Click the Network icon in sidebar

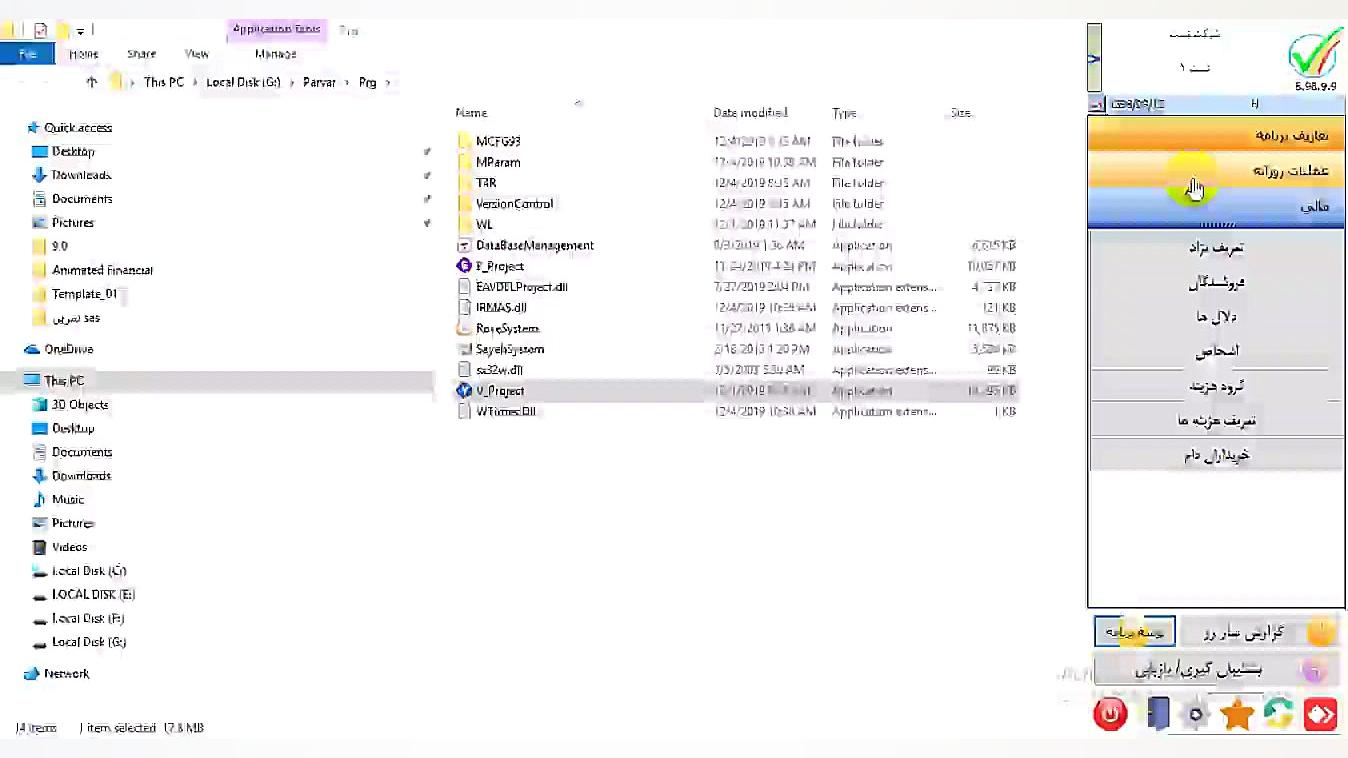[32, 674]
